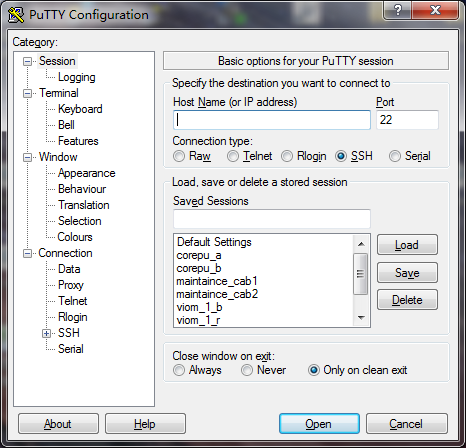
Task: Open the Terminal category
Action: pyautogui.click(x=59, y=93)
